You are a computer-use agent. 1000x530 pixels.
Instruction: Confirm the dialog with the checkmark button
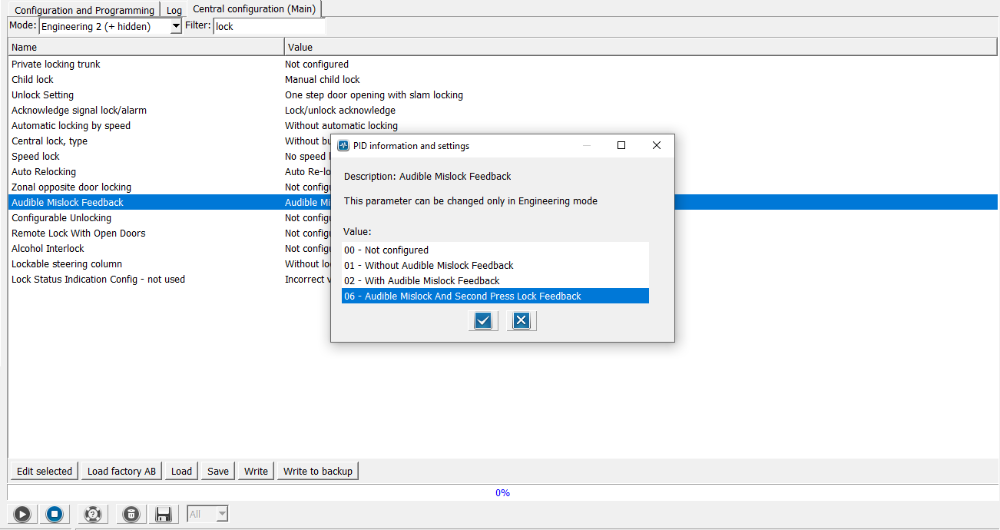[x=483, y=320]
